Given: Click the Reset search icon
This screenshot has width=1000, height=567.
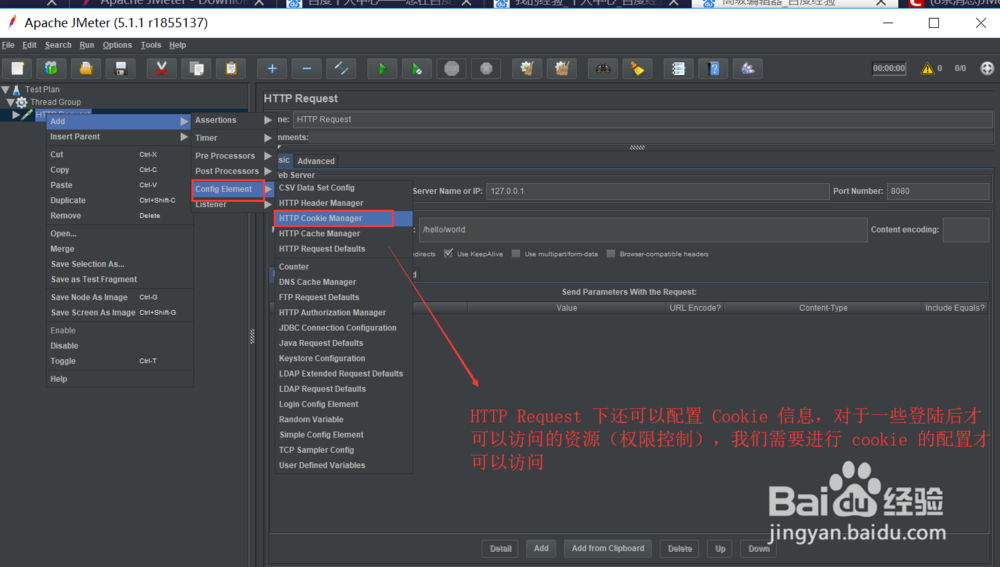Looking at the screenshot, I should 637,68.
